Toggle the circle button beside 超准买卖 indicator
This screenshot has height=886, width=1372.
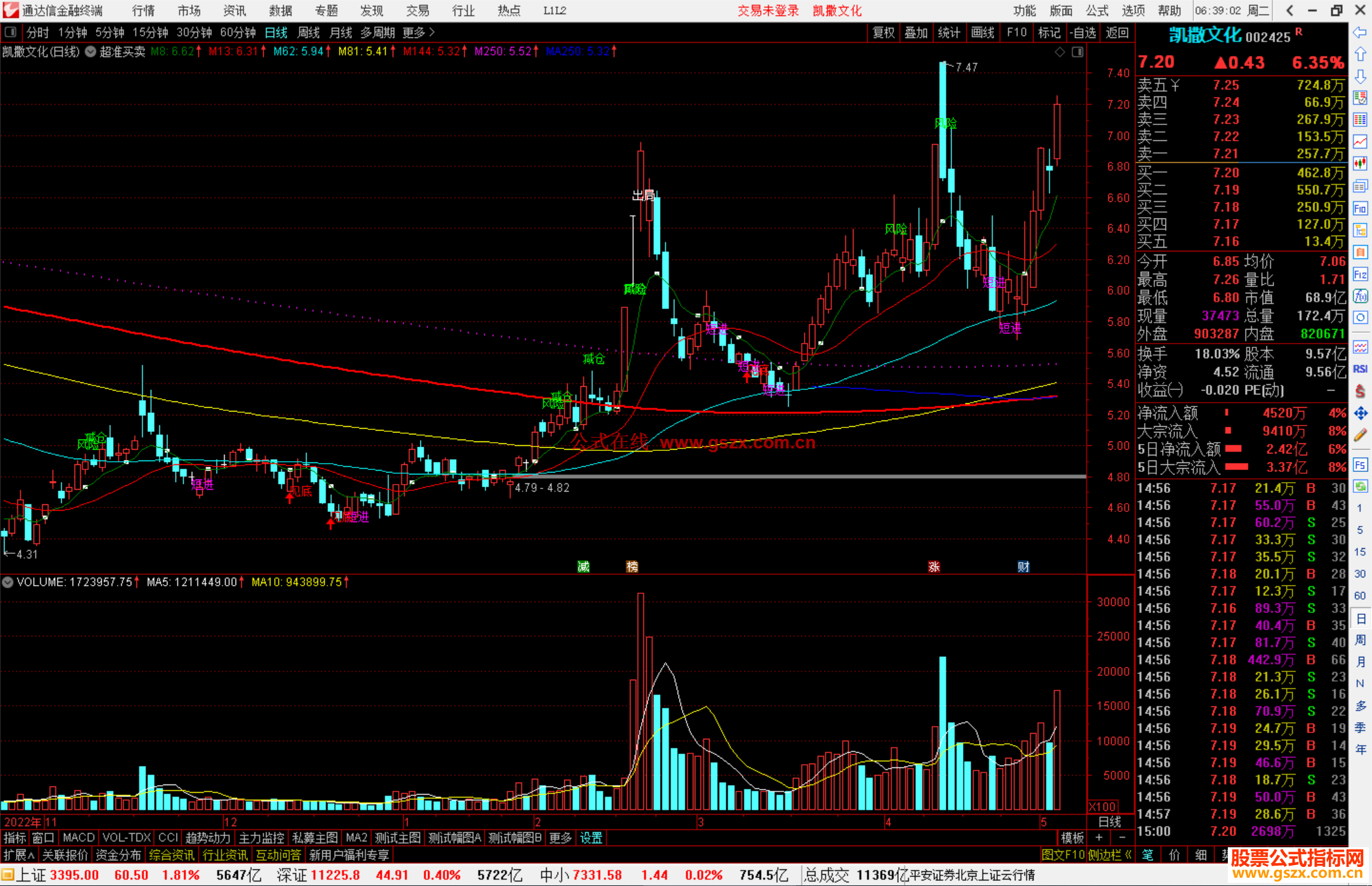[91, 52]
